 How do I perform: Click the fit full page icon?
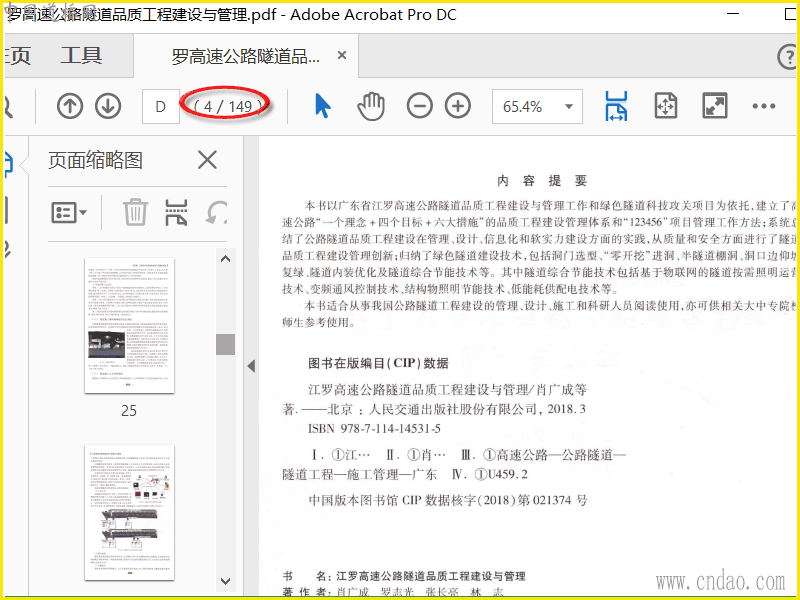(666, 106)
